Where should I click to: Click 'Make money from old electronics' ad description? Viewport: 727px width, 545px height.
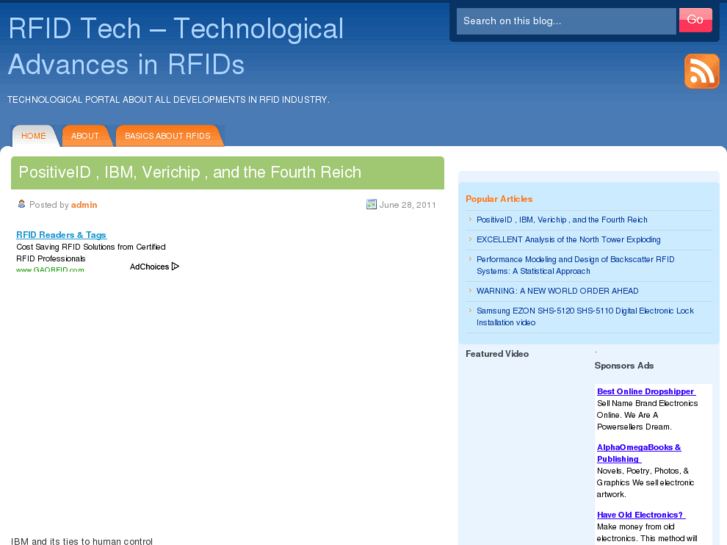point(647,532)
